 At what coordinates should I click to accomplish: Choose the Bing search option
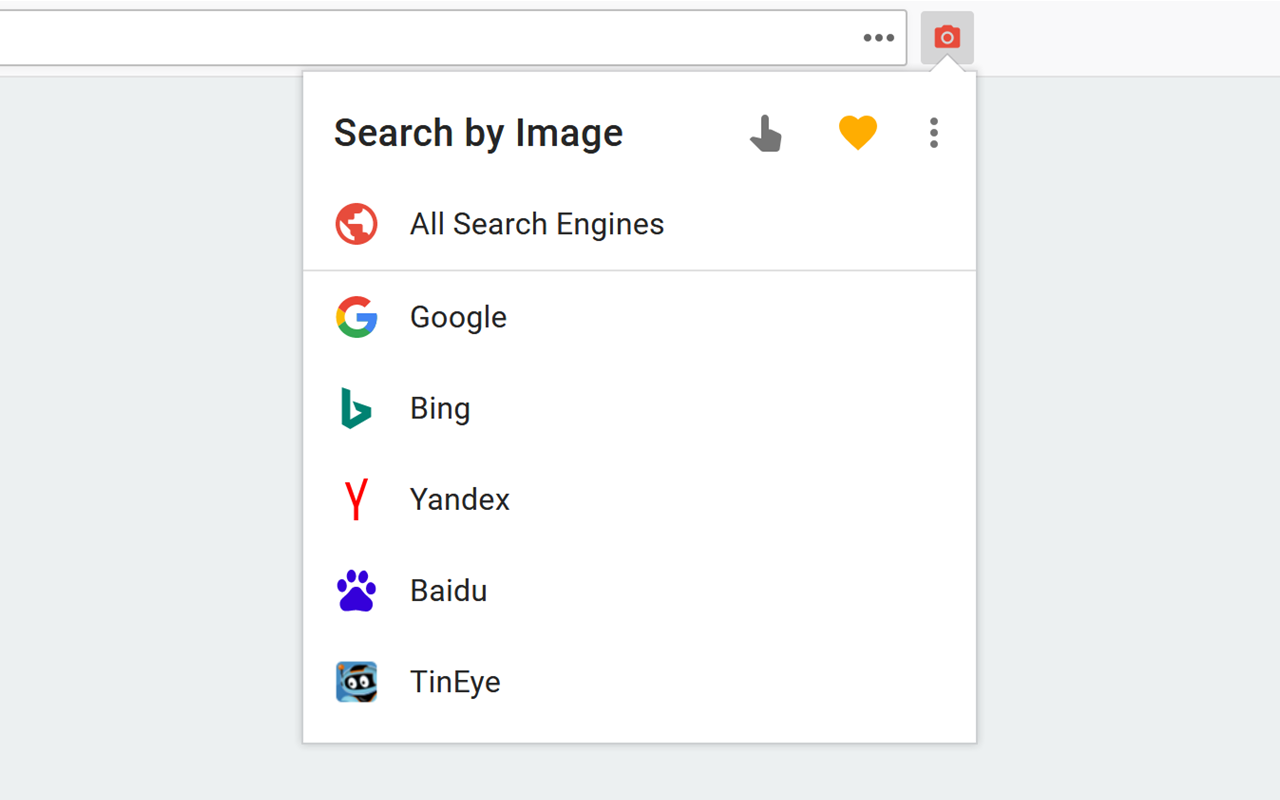pyautogui.click(x=440, y=408)
